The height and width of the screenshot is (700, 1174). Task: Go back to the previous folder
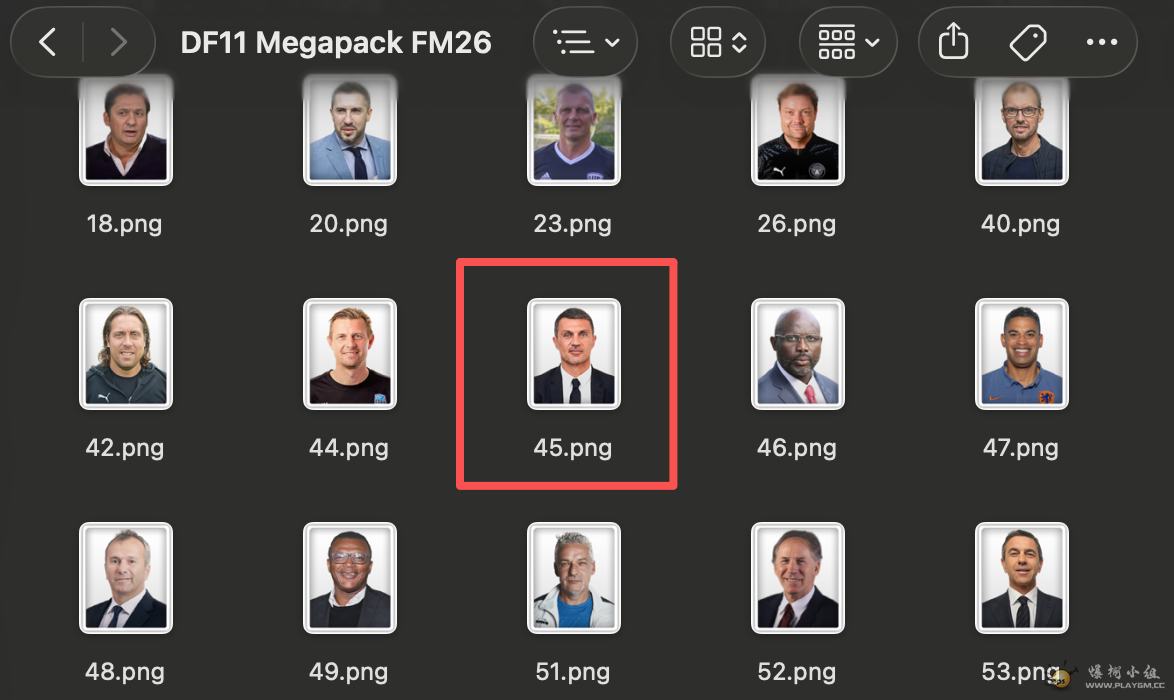(47, 42)
